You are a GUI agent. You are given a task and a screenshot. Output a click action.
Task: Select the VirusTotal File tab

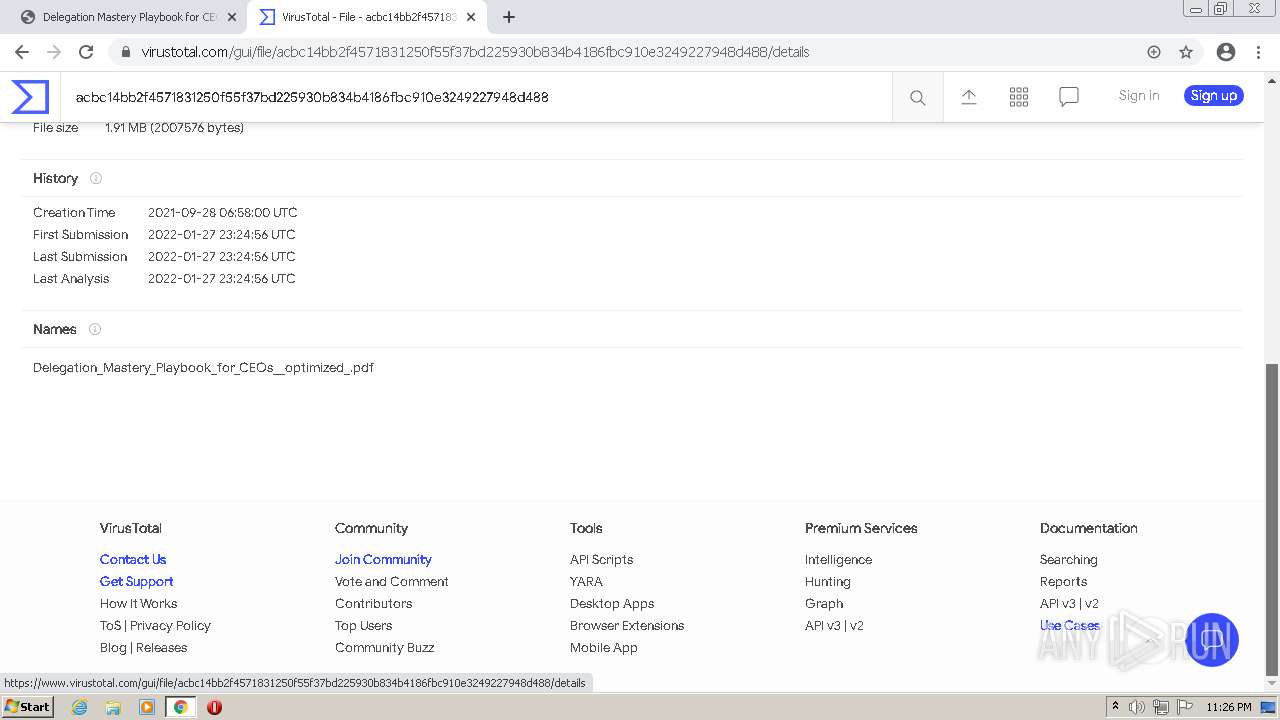[x=367, y=17]
